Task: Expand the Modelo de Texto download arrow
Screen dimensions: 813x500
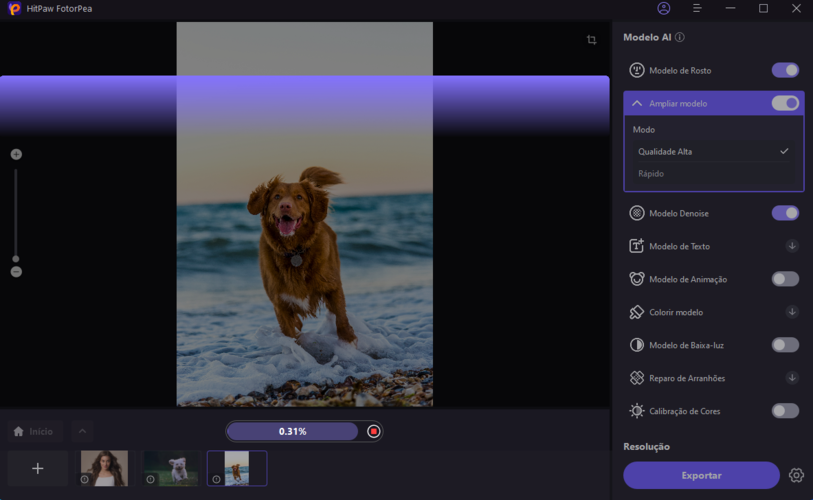Action: pyautogui.click(x=791, y=246)
